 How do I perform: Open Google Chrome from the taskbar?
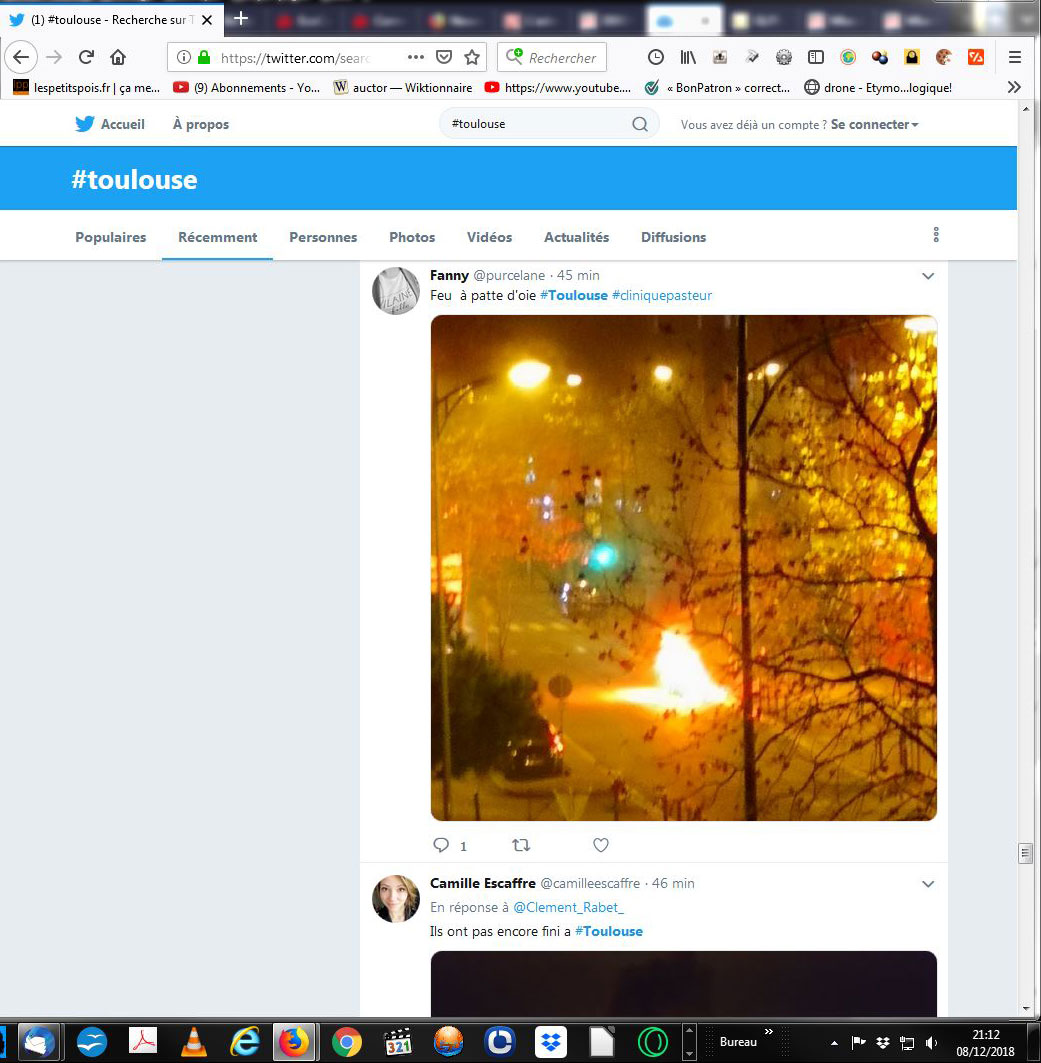(346, 1042)
